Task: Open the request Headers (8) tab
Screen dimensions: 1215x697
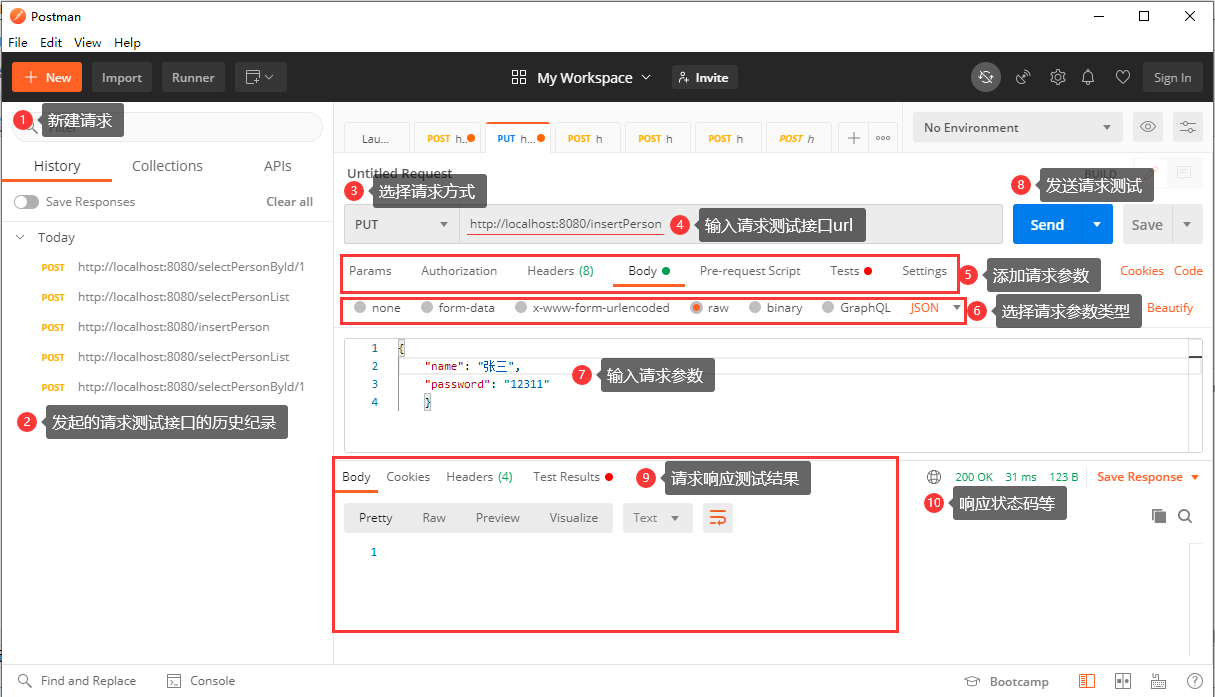Action: [x=560, y=270]
